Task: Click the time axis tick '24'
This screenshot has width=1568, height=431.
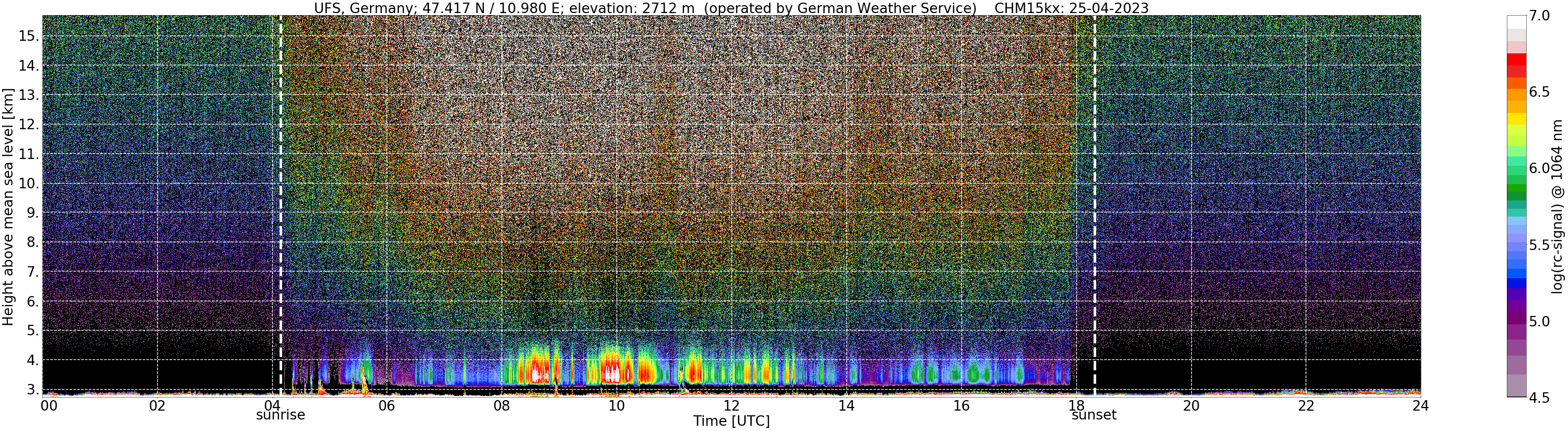Action: [x=1421, y=405]
